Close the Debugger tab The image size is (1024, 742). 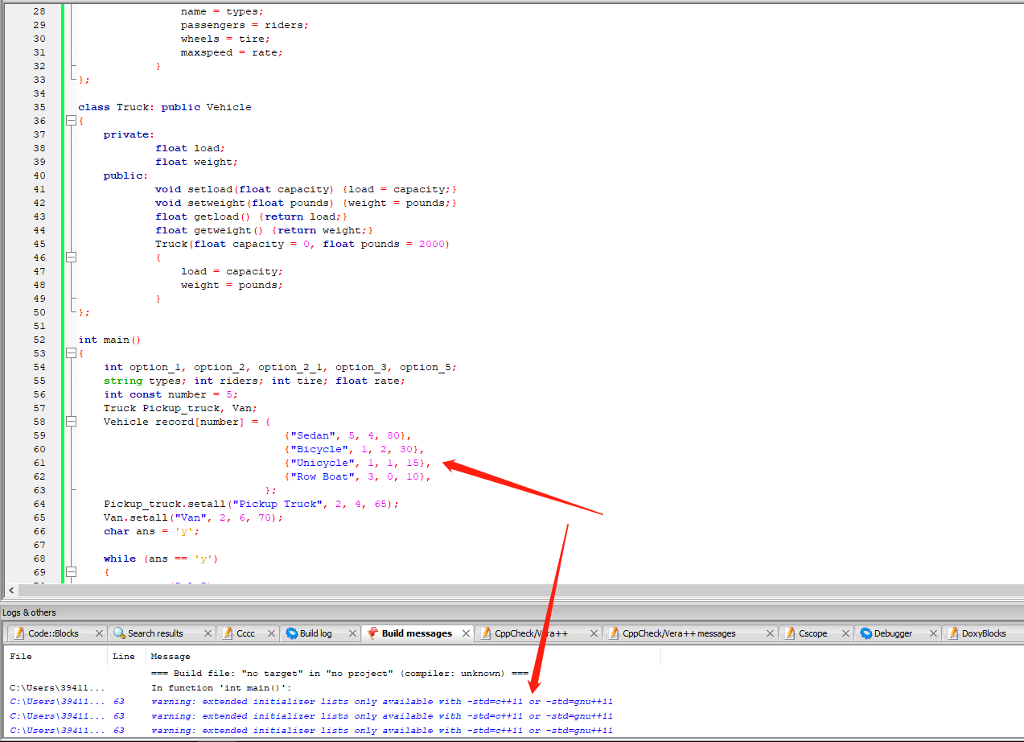pos(933,633)
